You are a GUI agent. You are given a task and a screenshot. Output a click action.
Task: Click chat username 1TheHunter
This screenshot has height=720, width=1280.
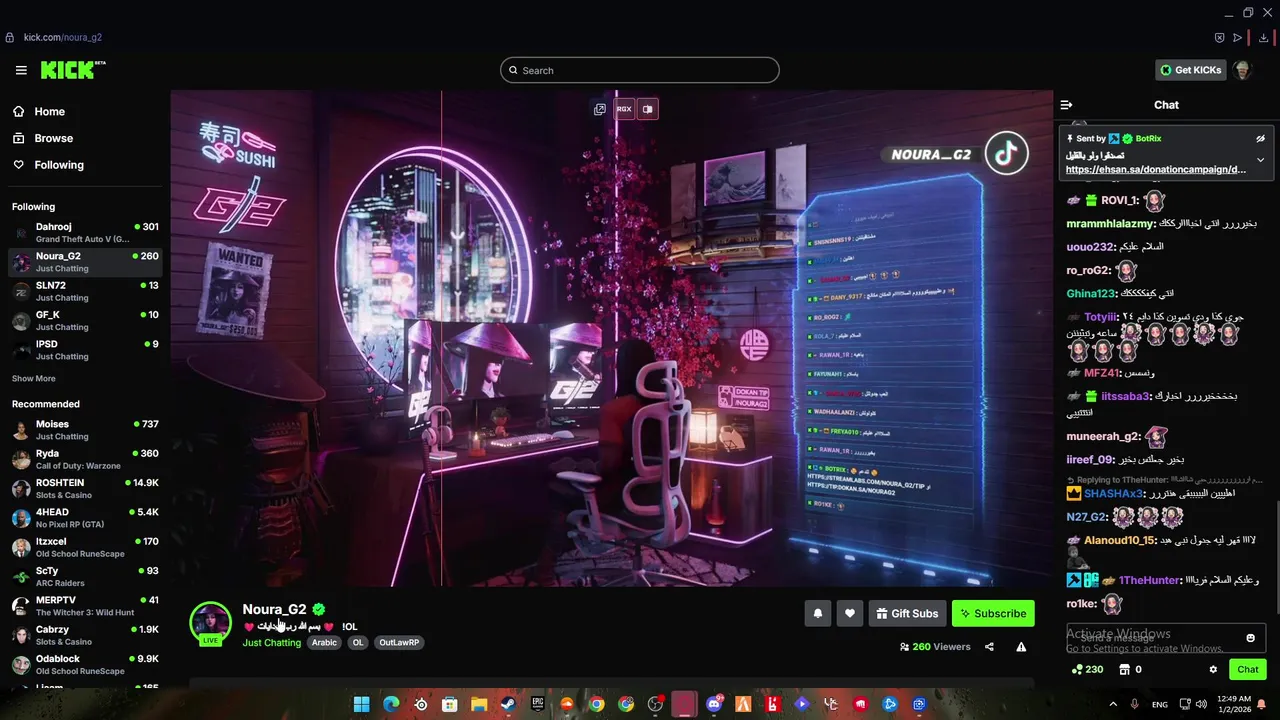[1149, 580]
